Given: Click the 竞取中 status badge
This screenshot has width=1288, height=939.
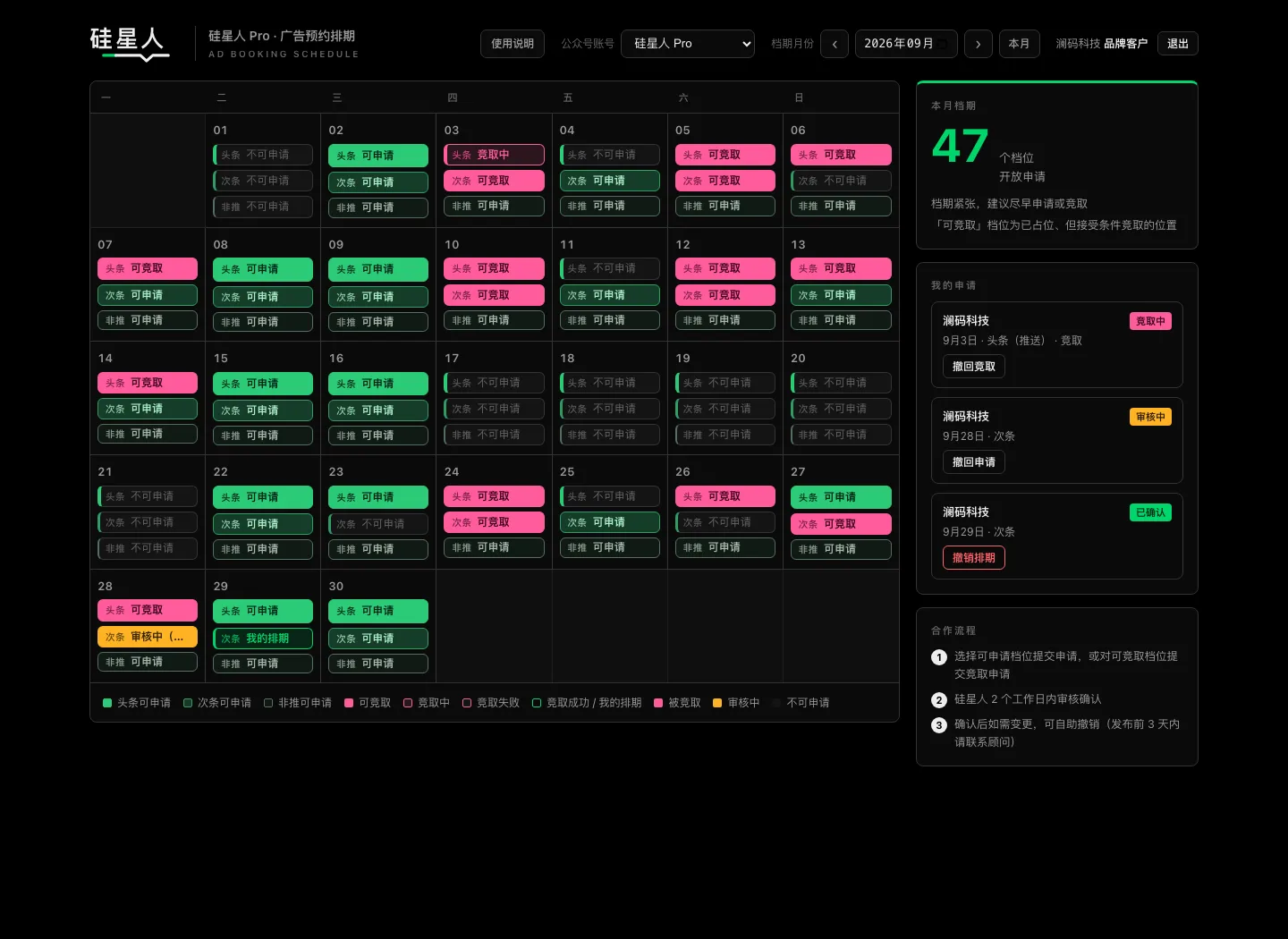Looking at the screenshot, I should click(x=1150, y=321).
